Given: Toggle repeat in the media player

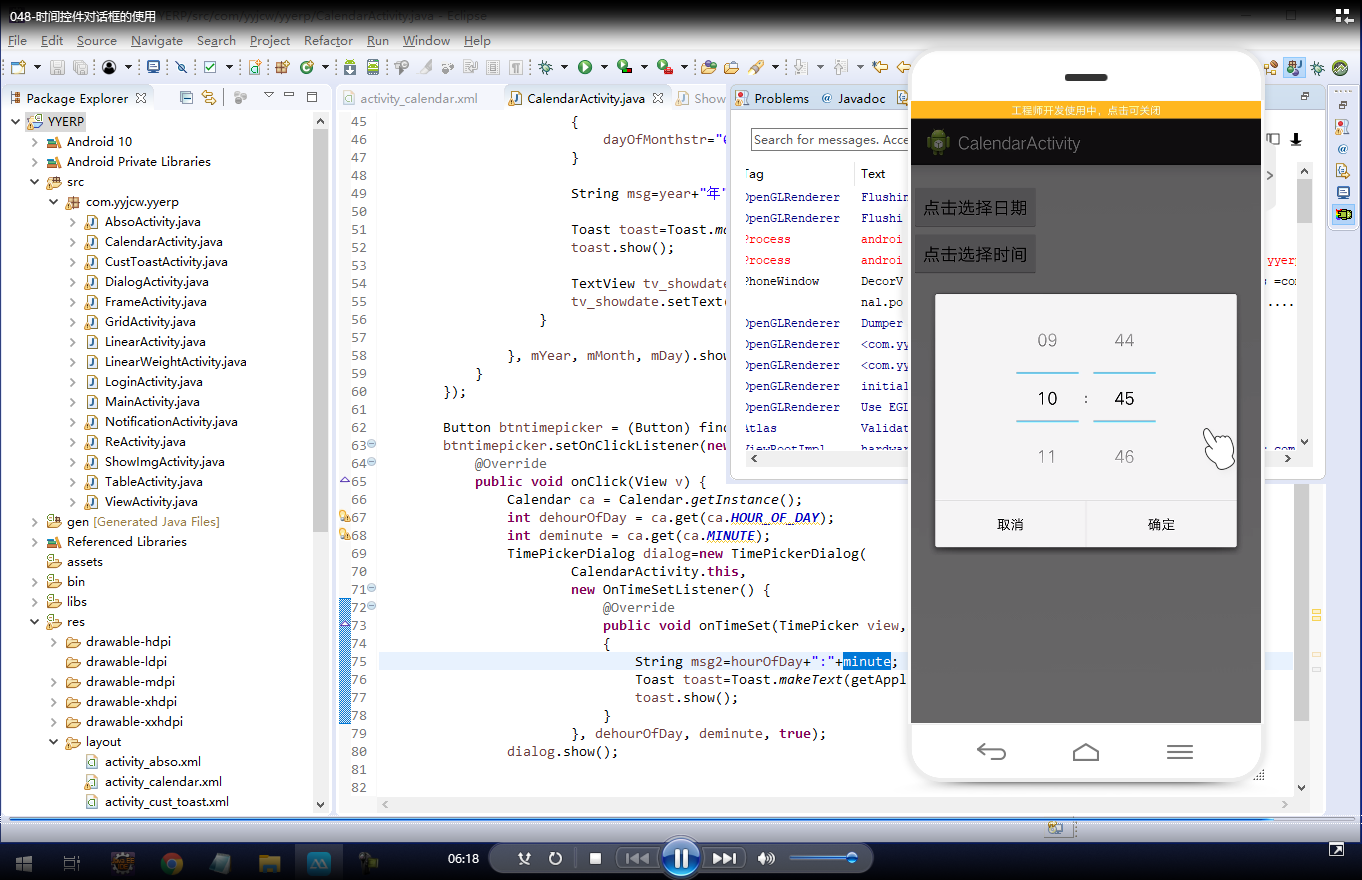Looking at the screenshot, I should 556,858.
